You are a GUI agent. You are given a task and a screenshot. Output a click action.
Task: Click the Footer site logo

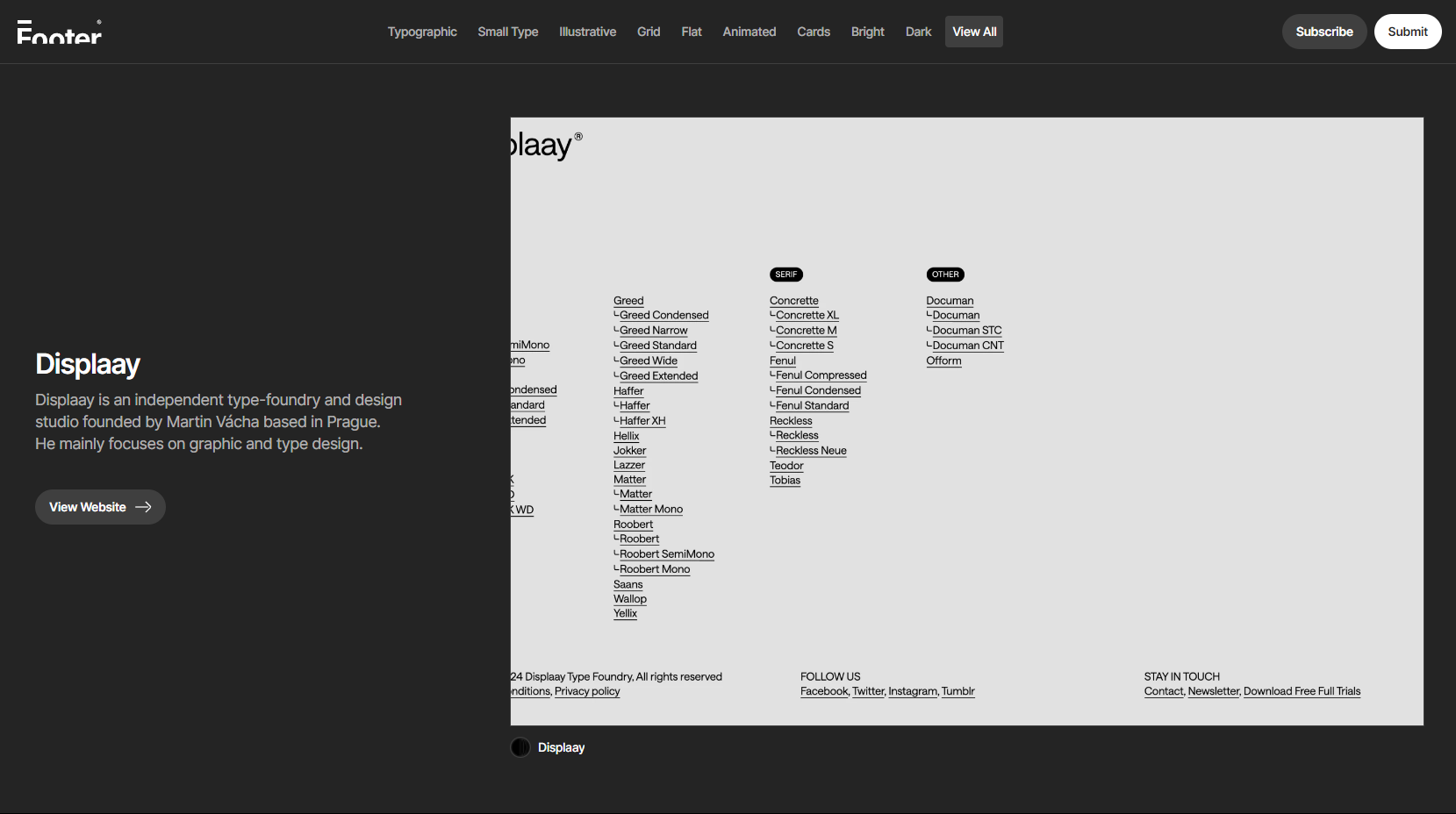pyautogui.click(x=60, y=32)
